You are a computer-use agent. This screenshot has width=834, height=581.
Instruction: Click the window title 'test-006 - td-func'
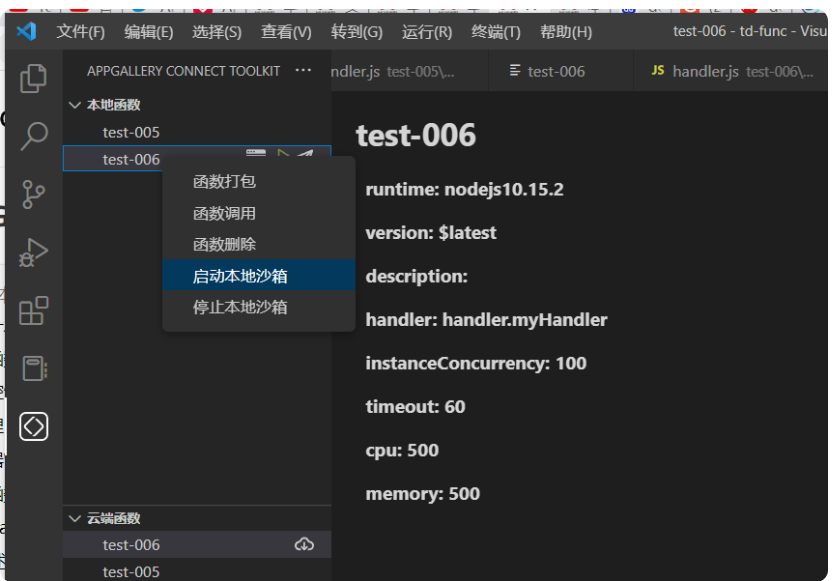[730, 31]
